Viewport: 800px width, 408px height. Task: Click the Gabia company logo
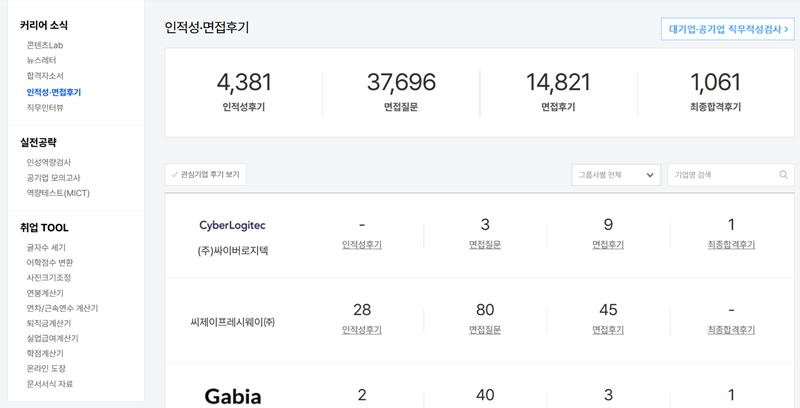tap(233, 396)
